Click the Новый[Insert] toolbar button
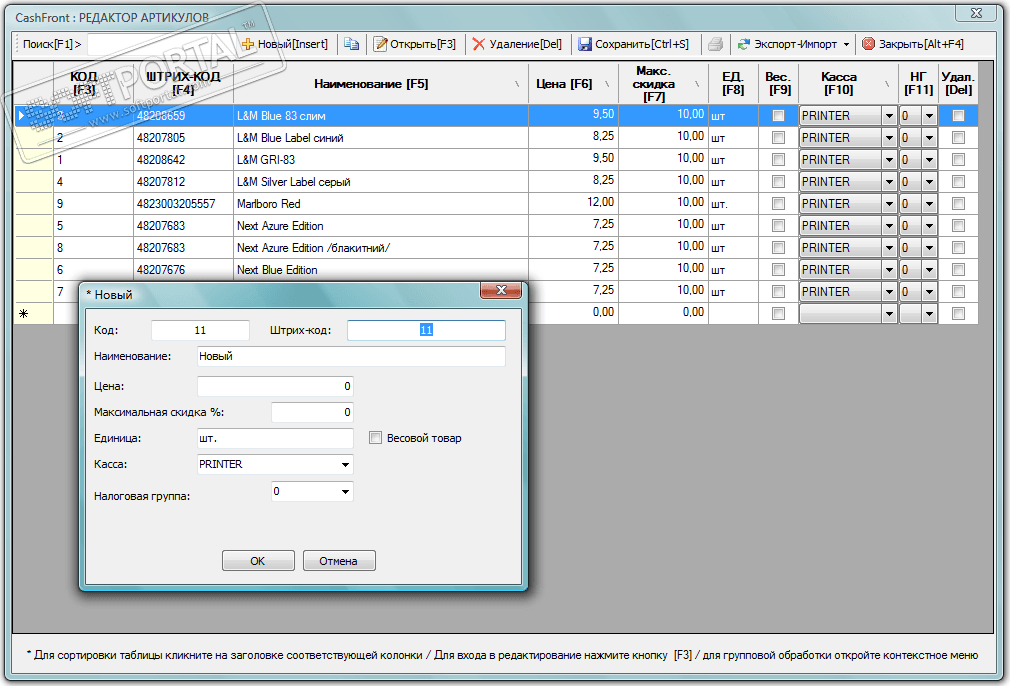 pos(285,44)
